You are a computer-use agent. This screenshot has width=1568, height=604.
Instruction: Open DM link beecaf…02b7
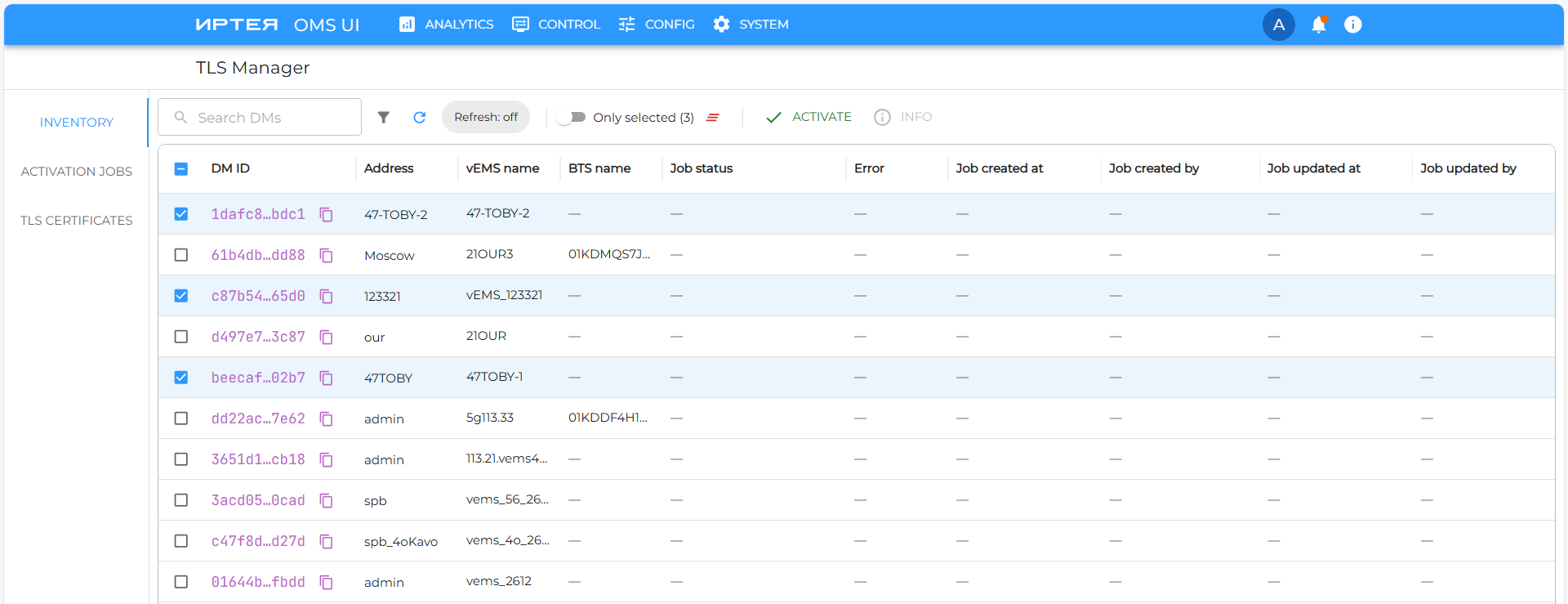(258, 378)
